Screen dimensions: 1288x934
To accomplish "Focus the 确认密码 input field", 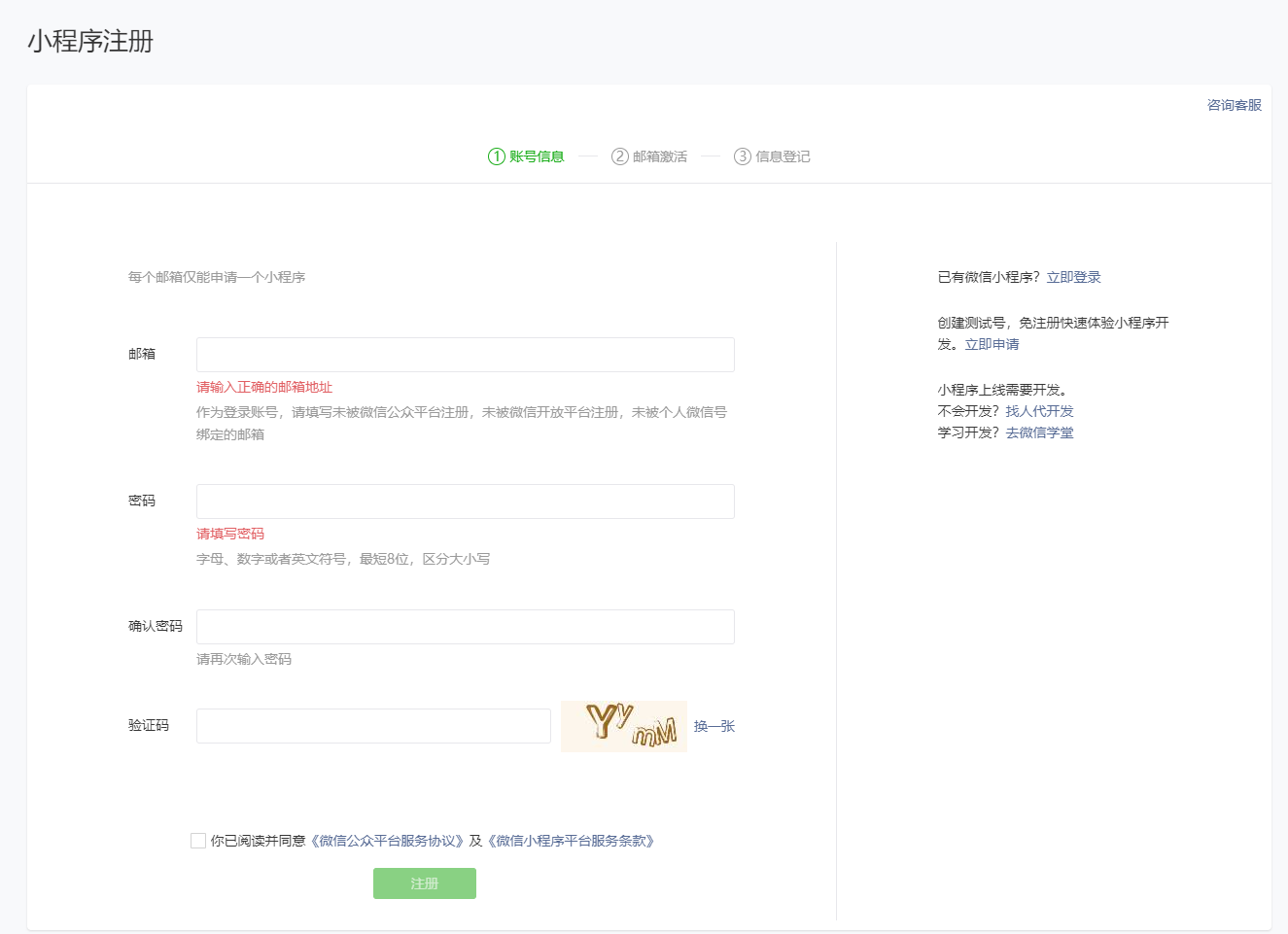I will pyautogui.click(x=466, y=627).
